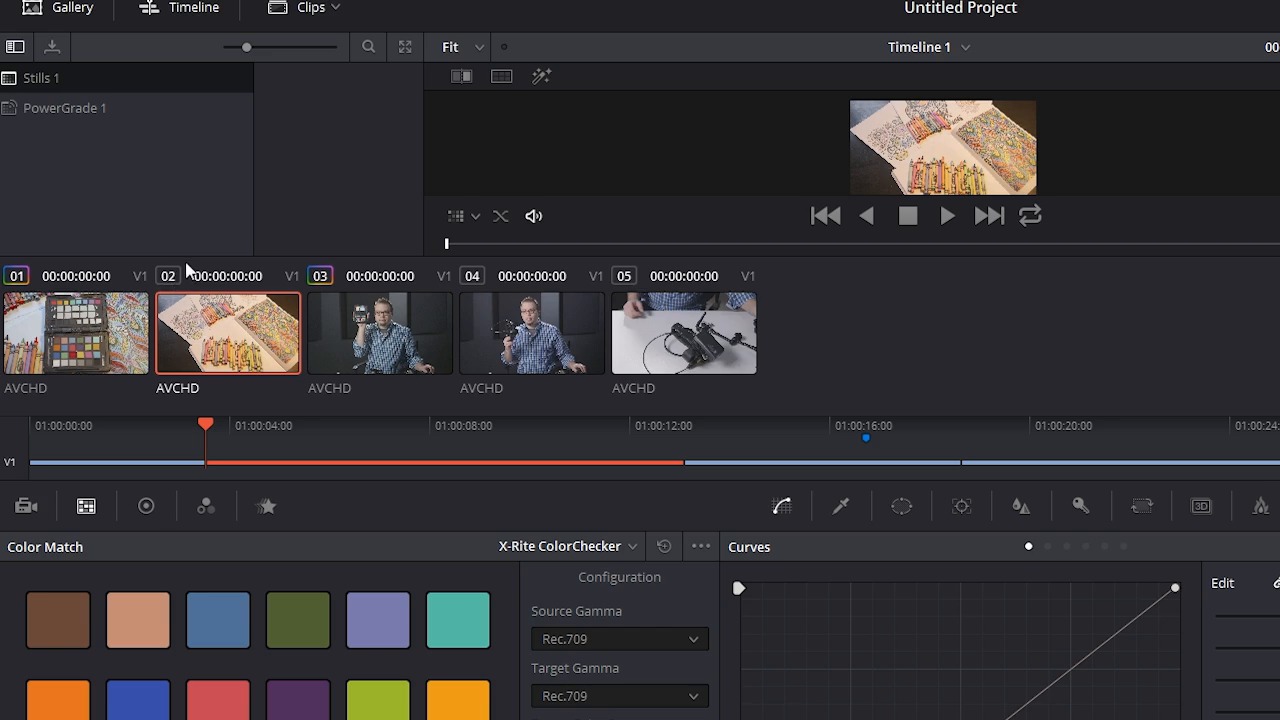
Task: Toggle viewer audio mute speaker
Action: point(534,216)
